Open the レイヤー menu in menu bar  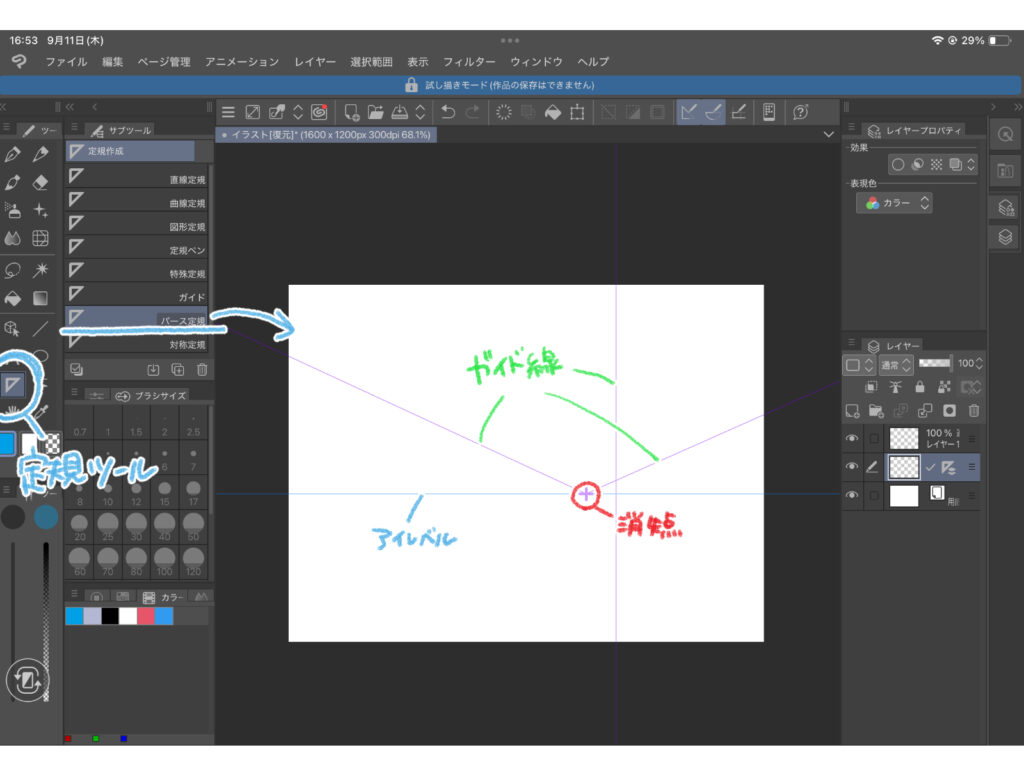pos(315,62)
